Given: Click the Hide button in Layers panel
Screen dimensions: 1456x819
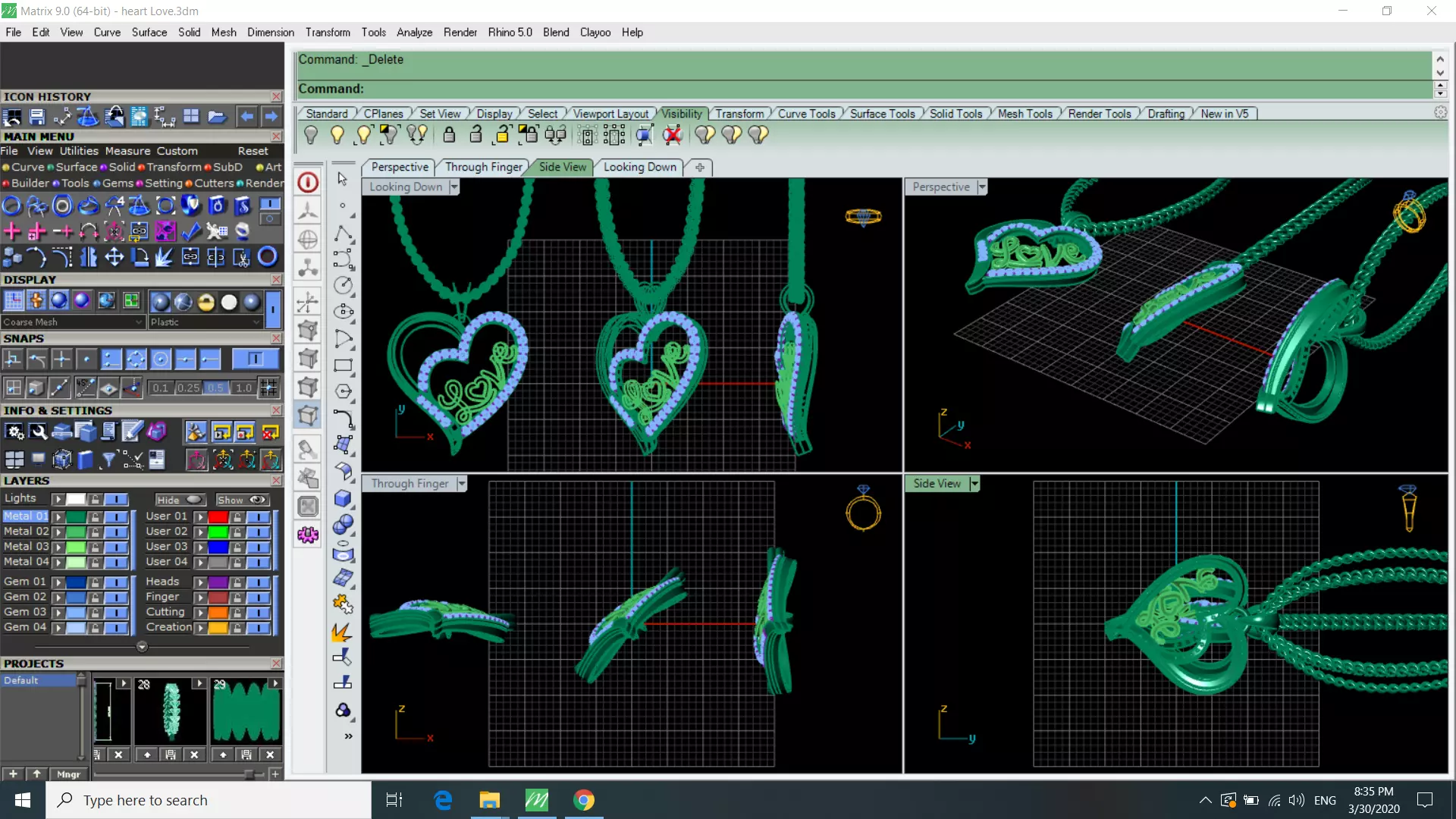Looking at the screenshot, I should (179, 500).
